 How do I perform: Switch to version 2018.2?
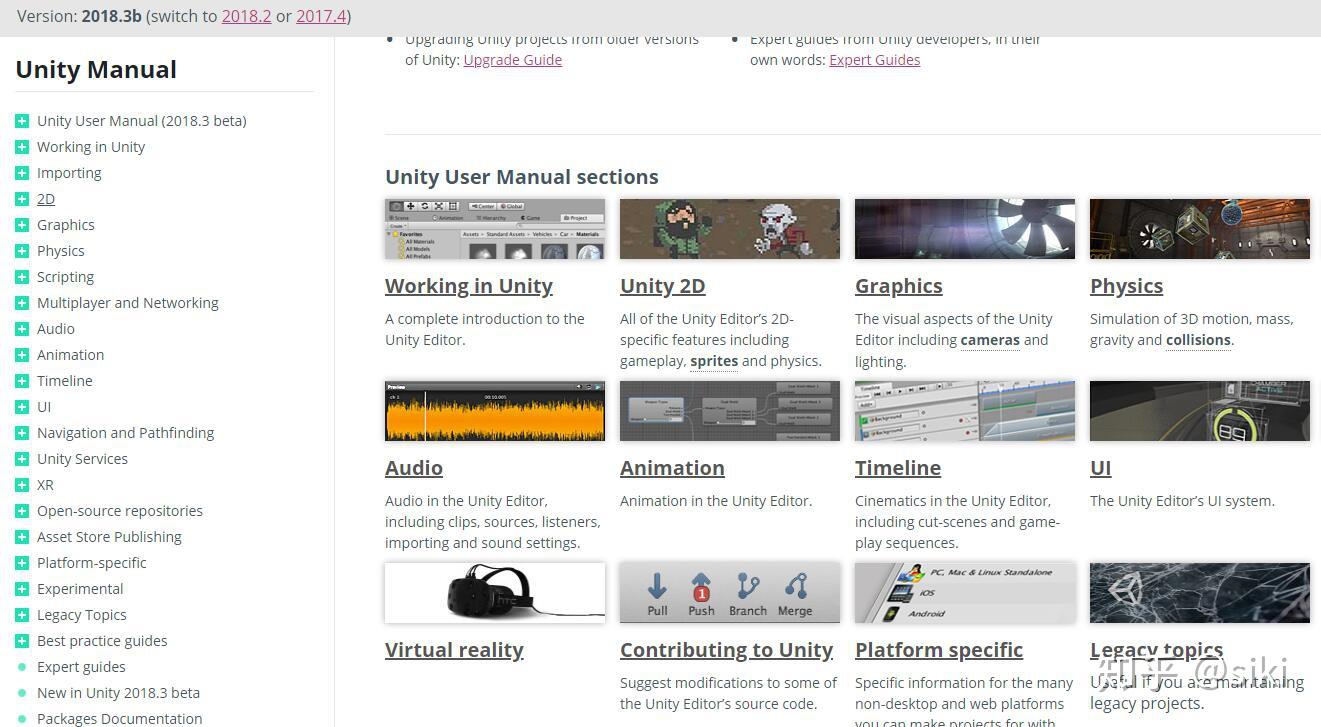point(246,16)
